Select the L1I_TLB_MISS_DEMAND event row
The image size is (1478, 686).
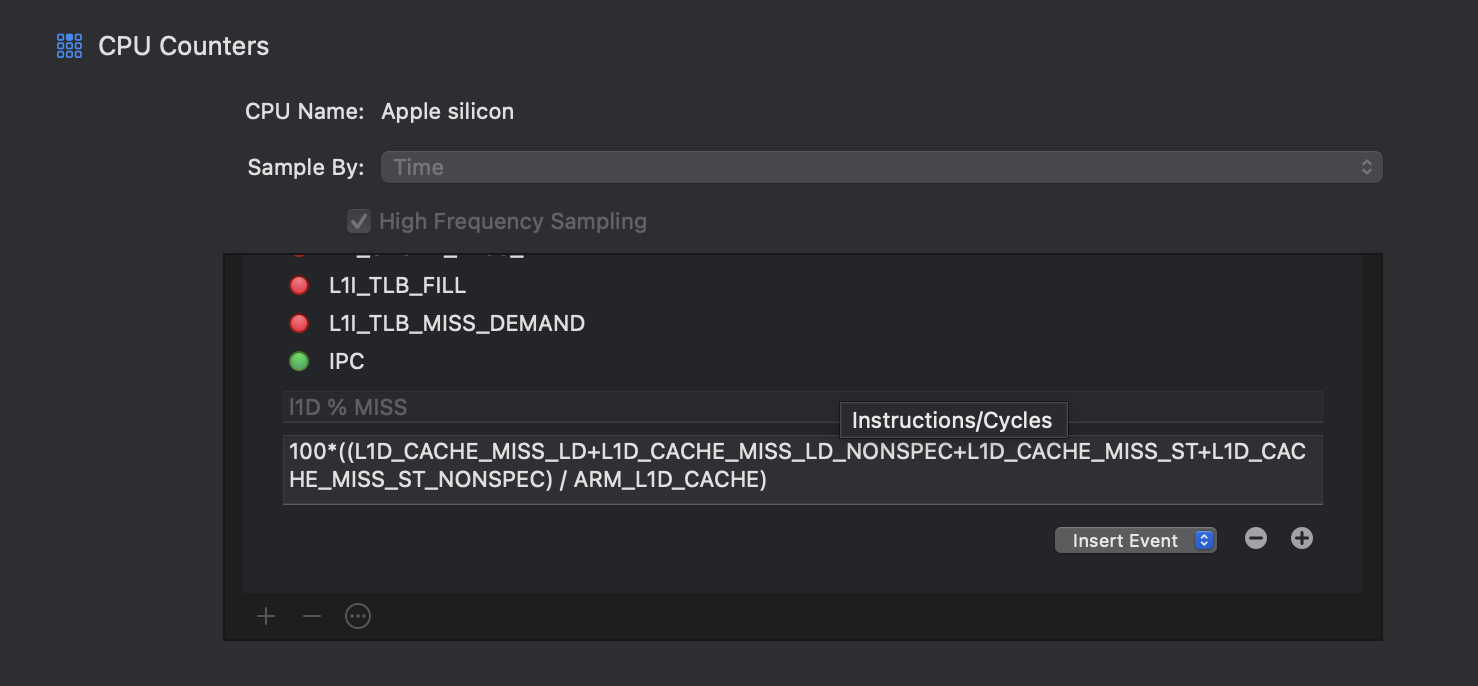[x=457, y=324]
